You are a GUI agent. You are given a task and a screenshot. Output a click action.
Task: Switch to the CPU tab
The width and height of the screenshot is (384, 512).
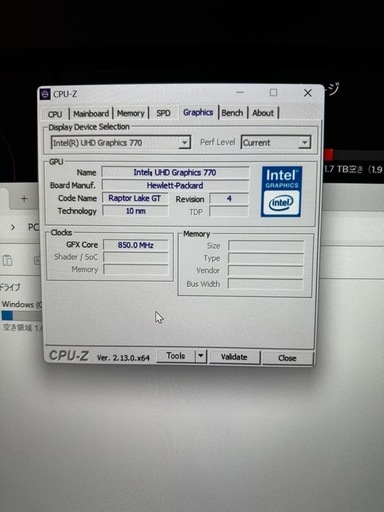pos(55,114)
